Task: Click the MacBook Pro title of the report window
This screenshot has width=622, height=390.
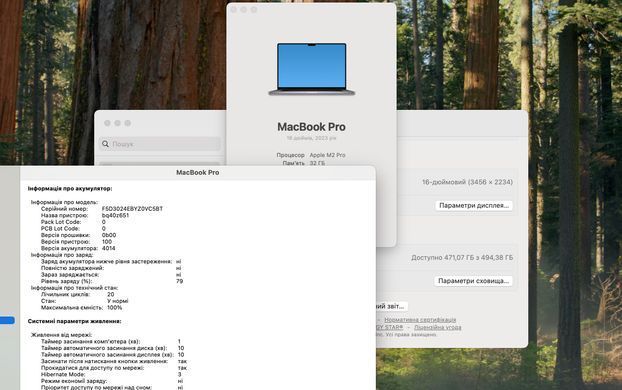Action: click(x=198, y=173)
